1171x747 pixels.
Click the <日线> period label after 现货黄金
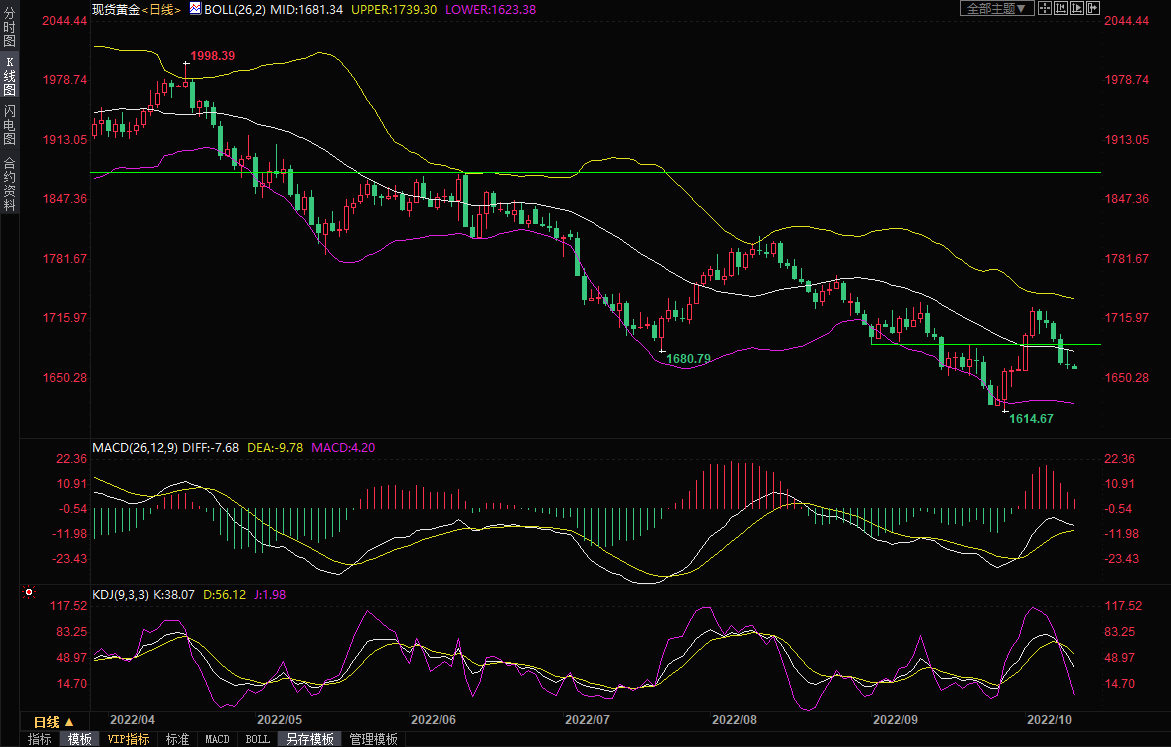(161, 8)
